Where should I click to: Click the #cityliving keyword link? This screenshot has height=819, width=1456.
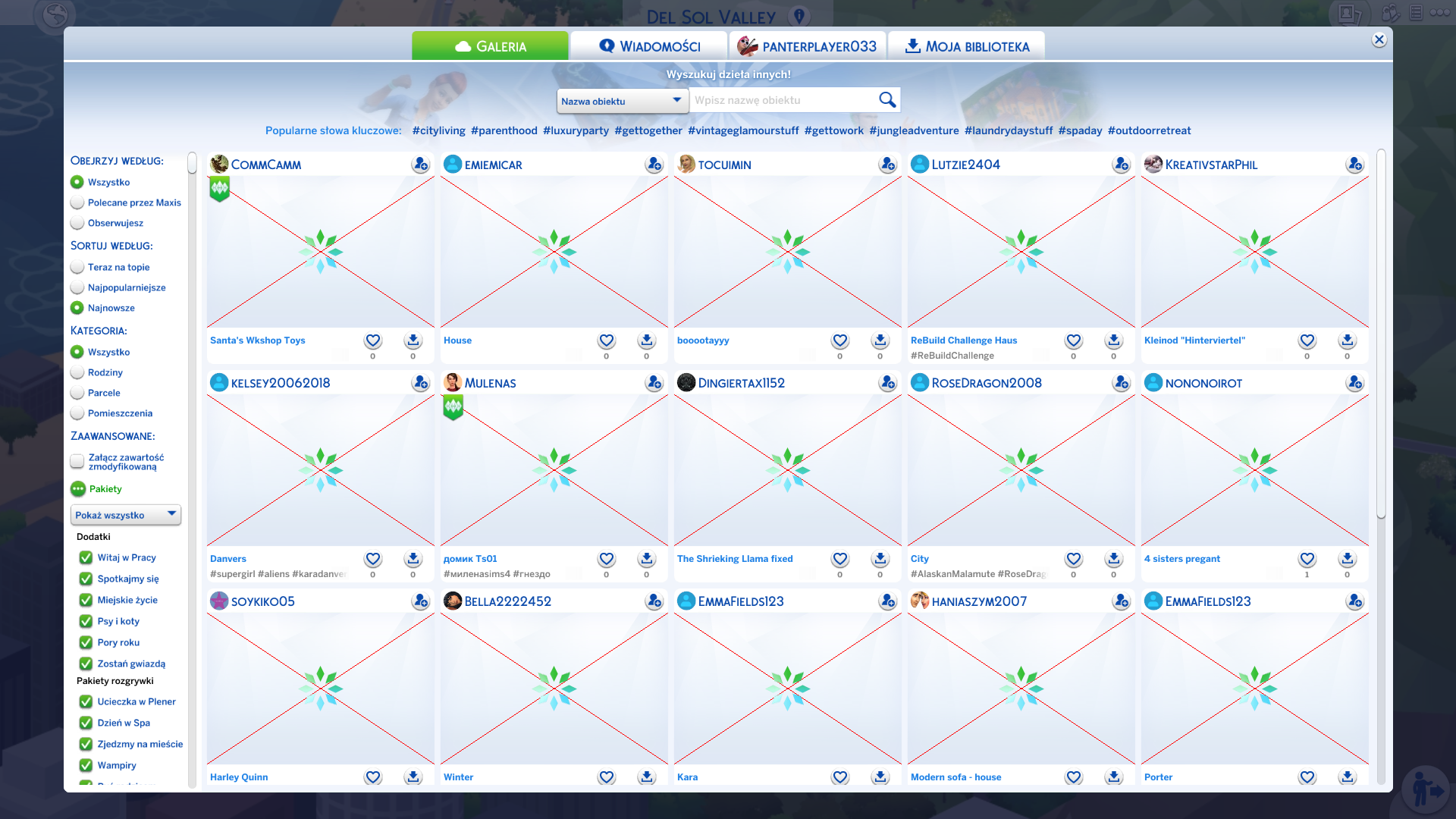(x=438, y=130)
